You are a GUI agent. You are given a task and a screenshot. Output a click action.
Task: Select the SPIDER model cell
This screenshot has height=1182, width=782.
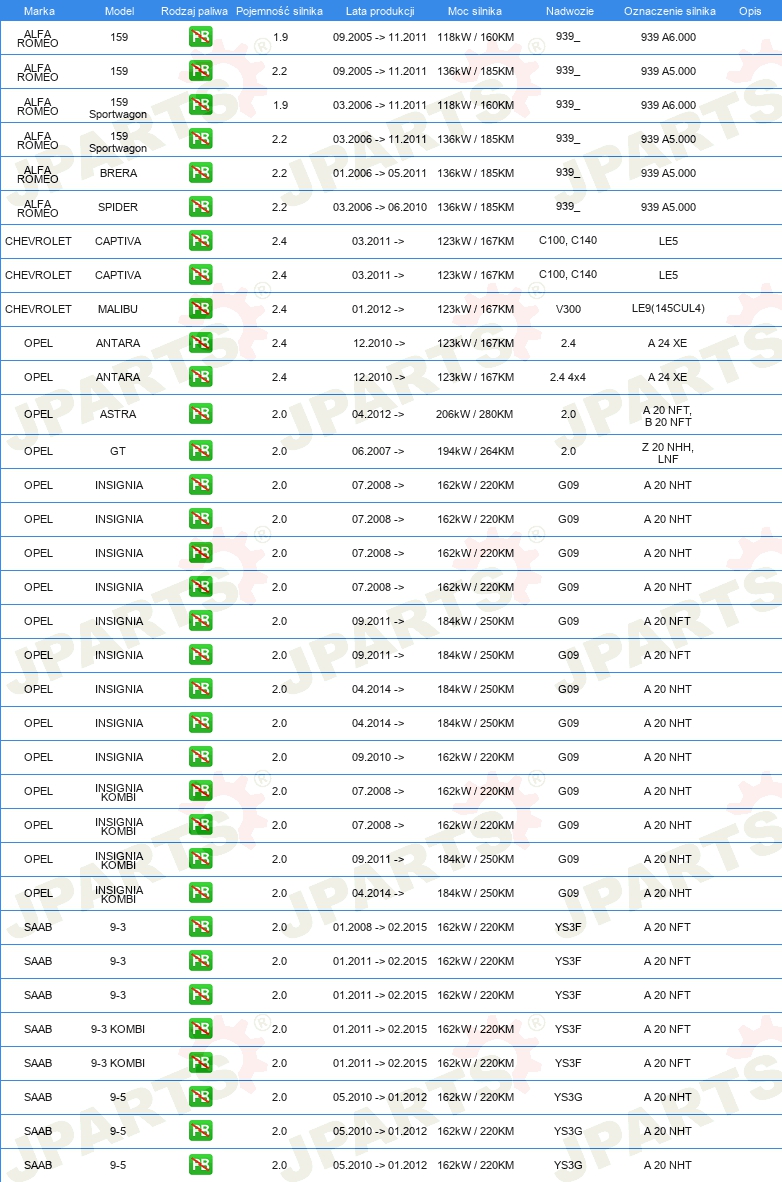click(118, 207)
